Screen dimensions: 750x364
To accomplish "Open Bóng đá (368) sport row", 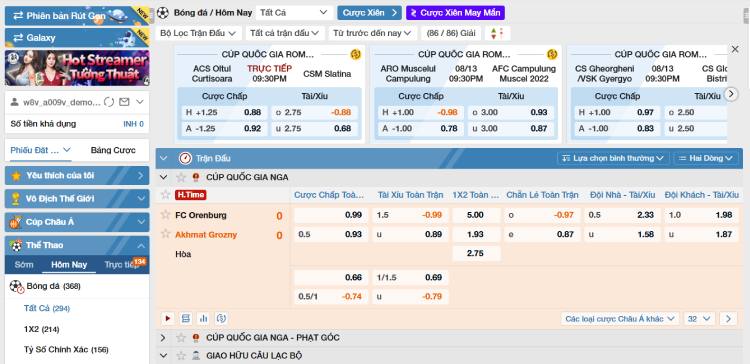I will [x=77, y=286].
